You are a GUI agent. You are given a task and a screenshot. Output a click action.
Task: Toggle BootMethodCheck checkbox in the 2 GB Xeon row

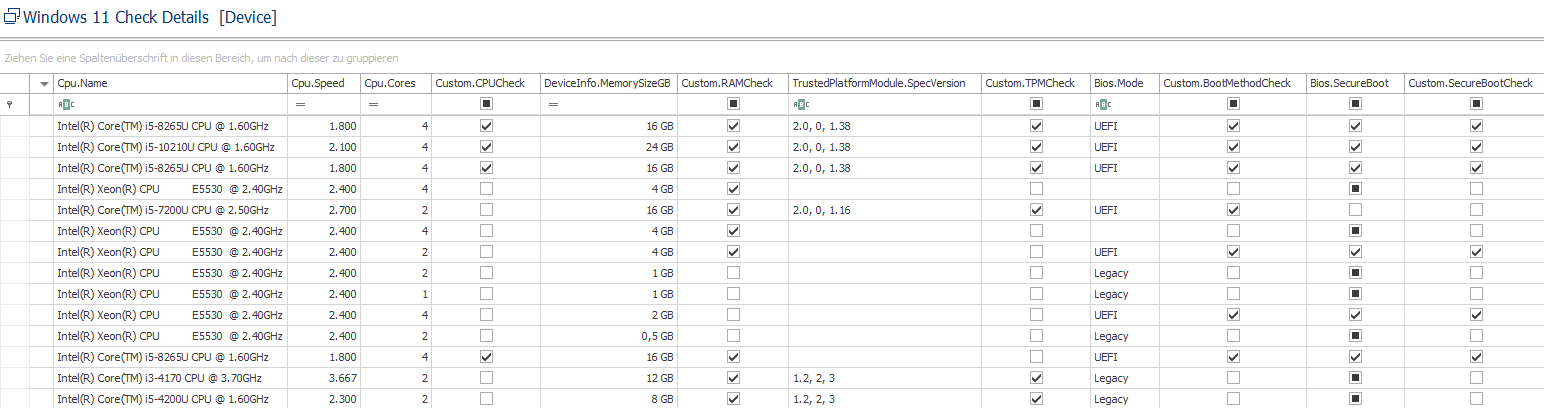[x=1233, y=315]
